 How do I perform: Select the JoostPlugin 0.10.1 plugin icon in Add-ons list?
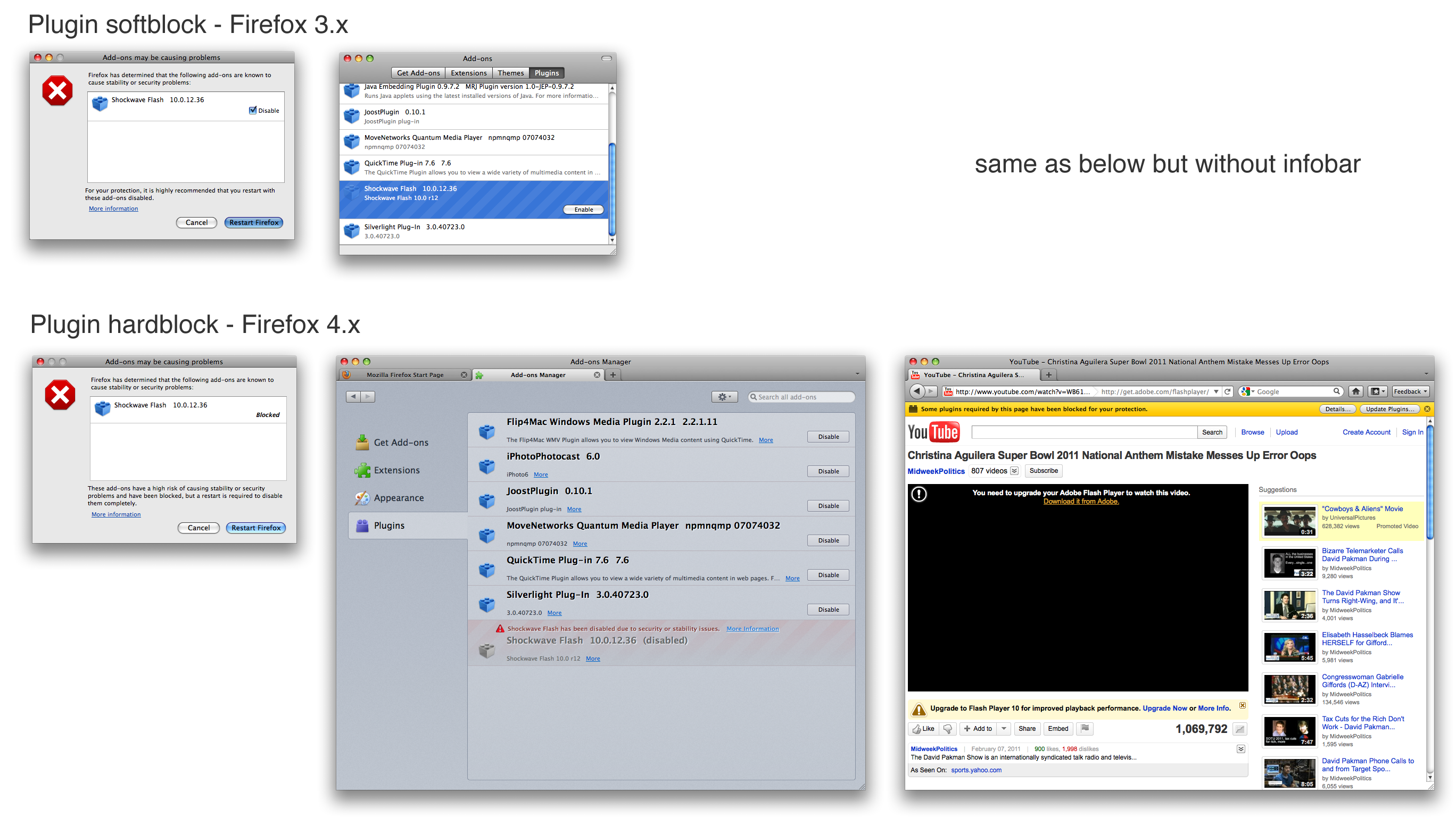[352, 116]
